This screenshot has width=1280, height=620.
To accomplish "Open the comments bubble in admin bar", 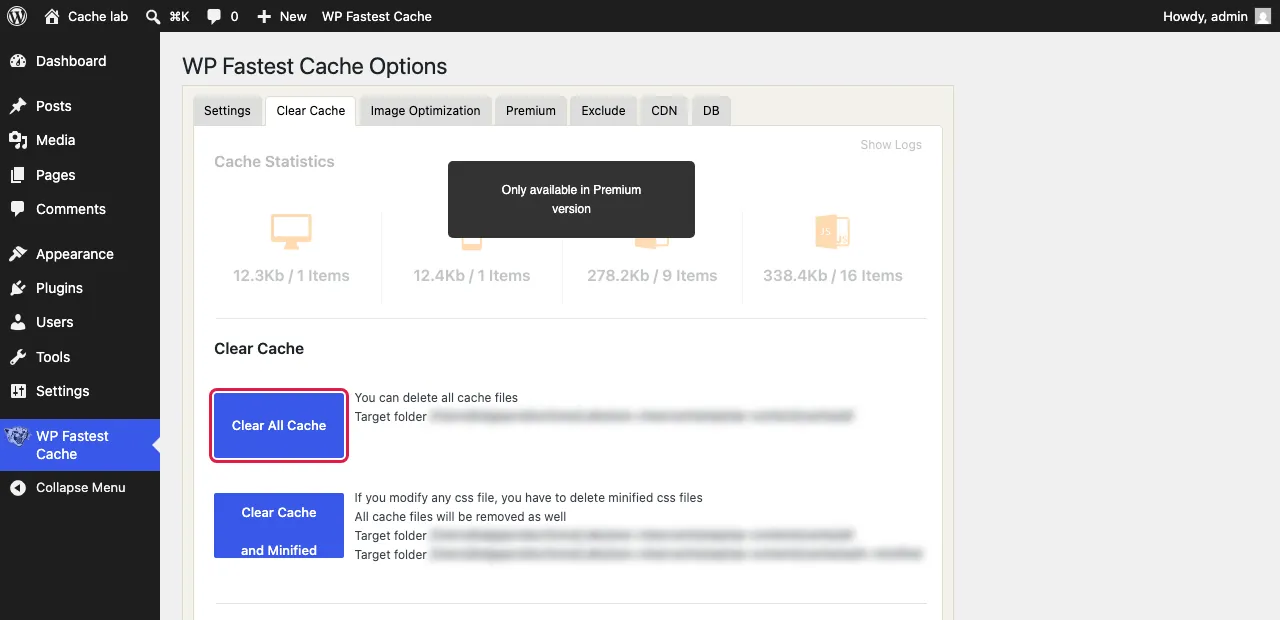I will [214, 16].
